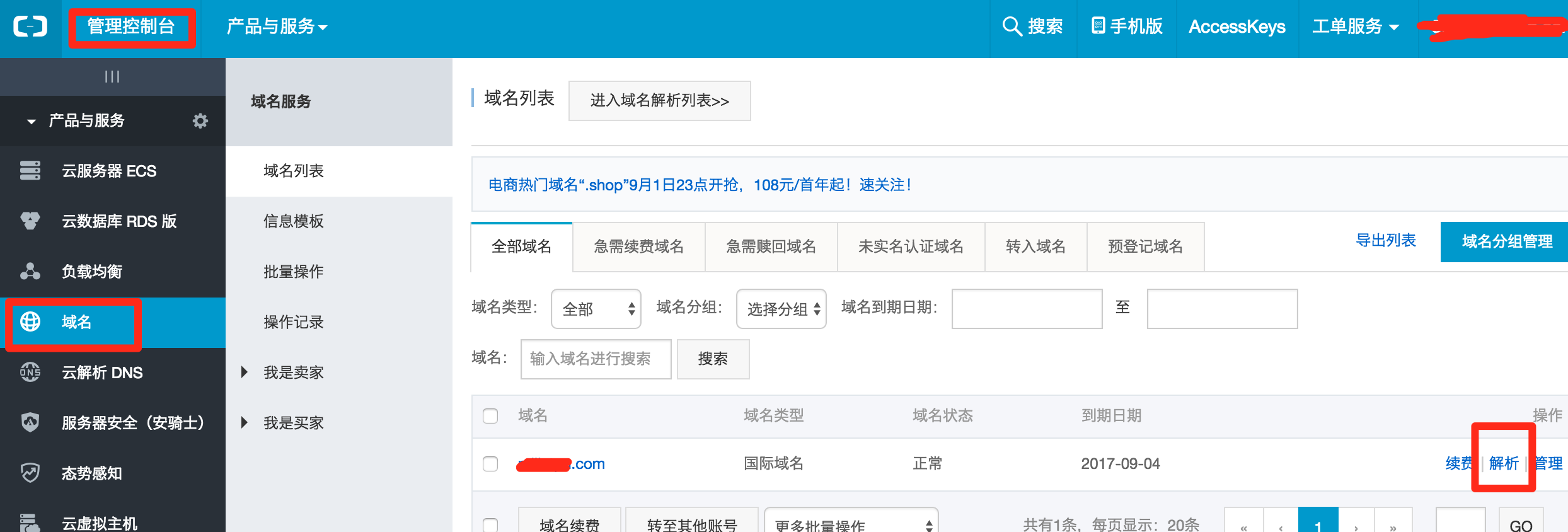Click 管理 for the .com domain
The image size is (1568, 532).
pos(1549,463)
